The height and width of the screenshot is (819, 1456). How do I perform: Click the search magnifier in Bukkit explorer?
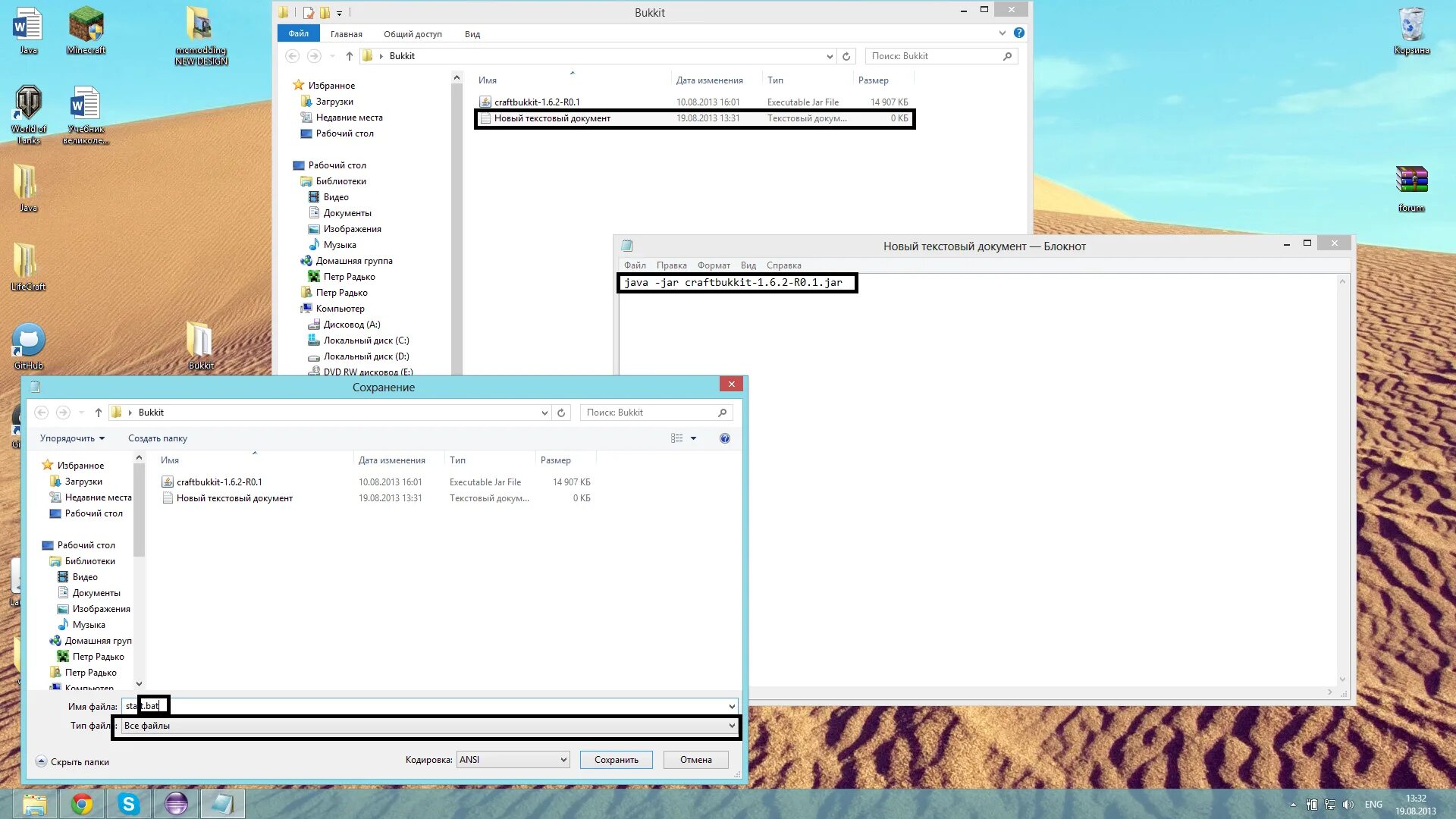(x=1007, y=56)
